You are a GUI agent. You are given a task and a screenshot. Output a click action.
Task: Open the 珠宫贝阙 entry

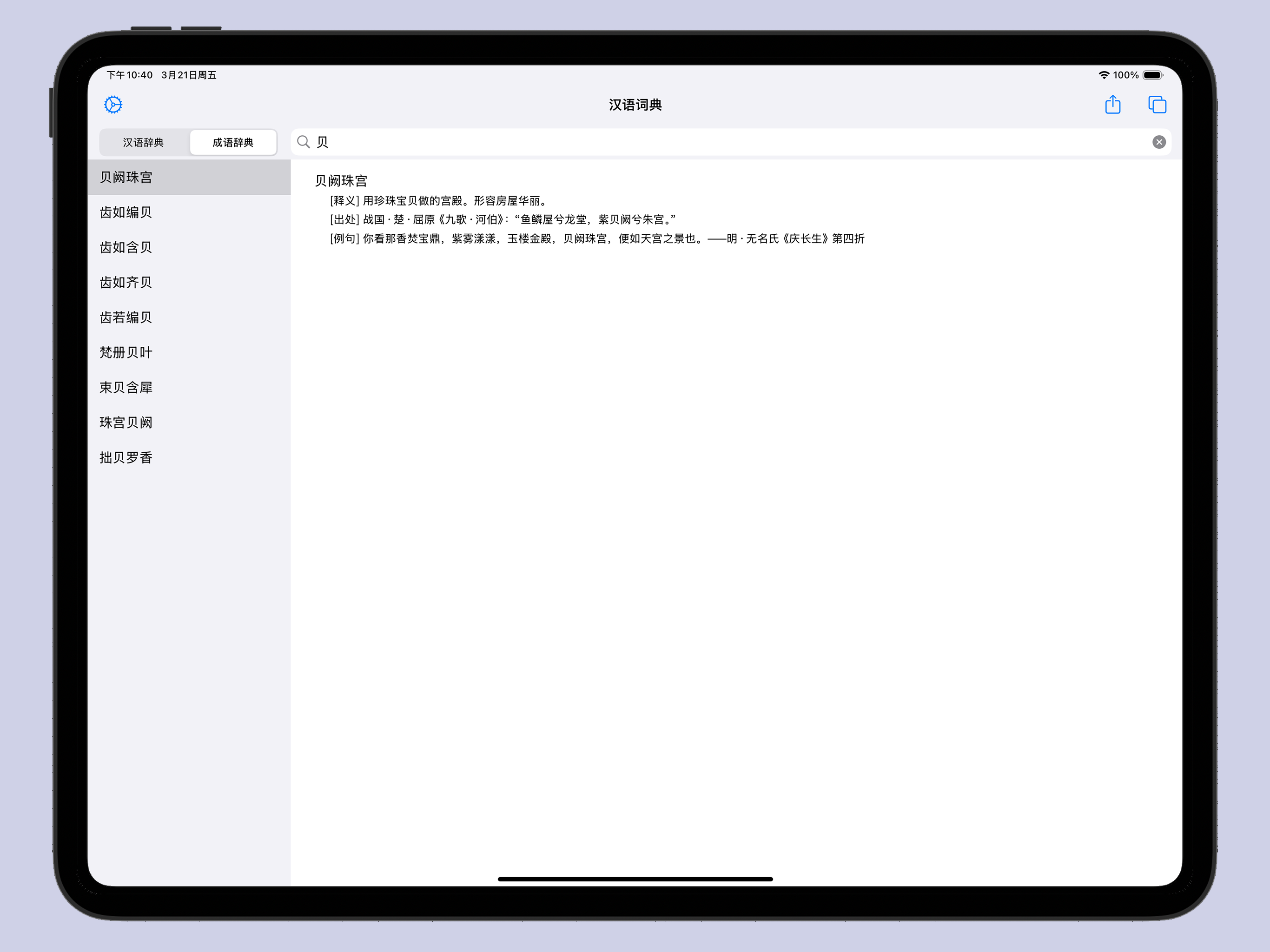189,423
